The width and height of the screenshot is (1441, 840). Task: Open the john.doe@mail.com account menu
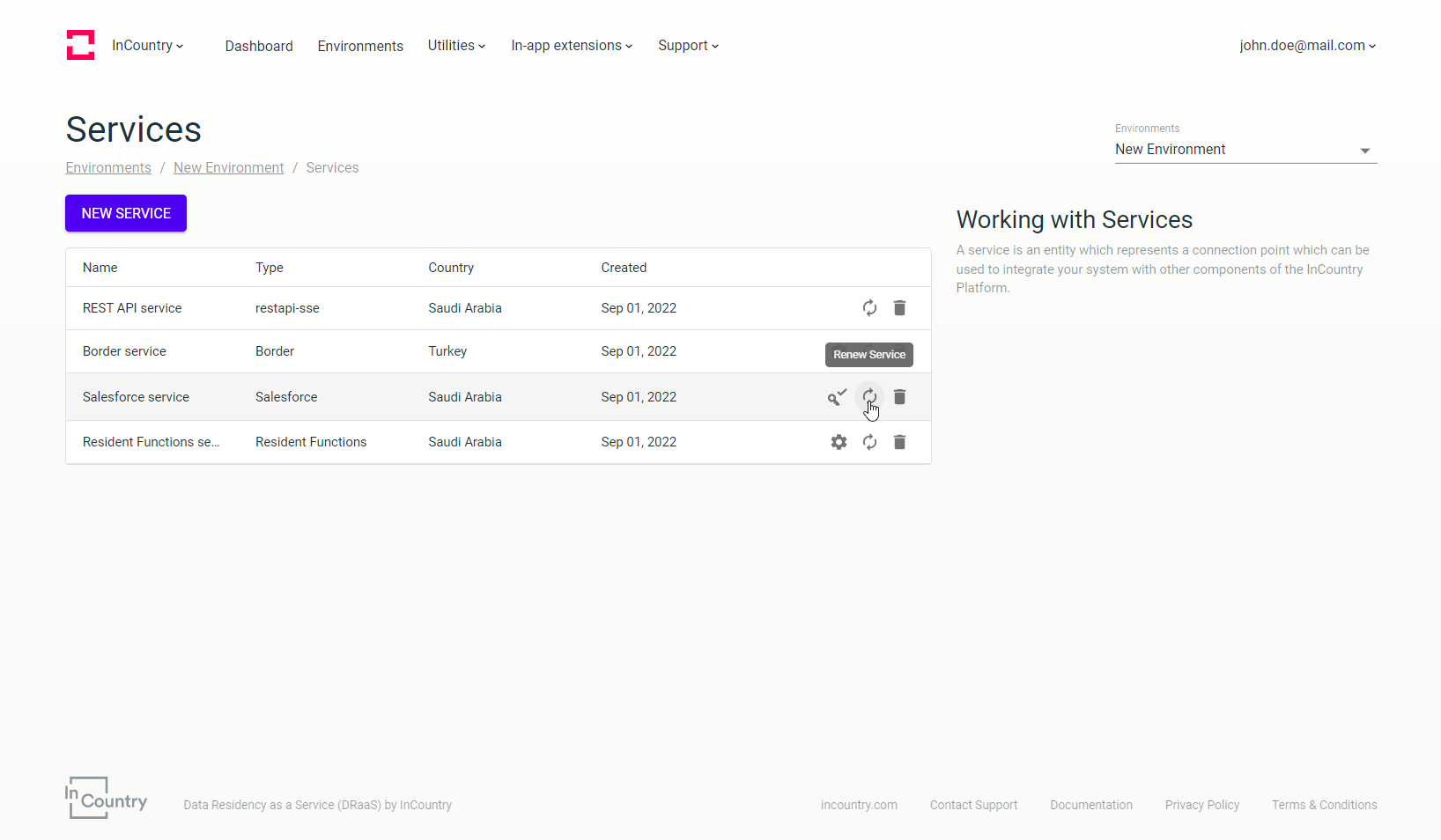point(1307,46)
